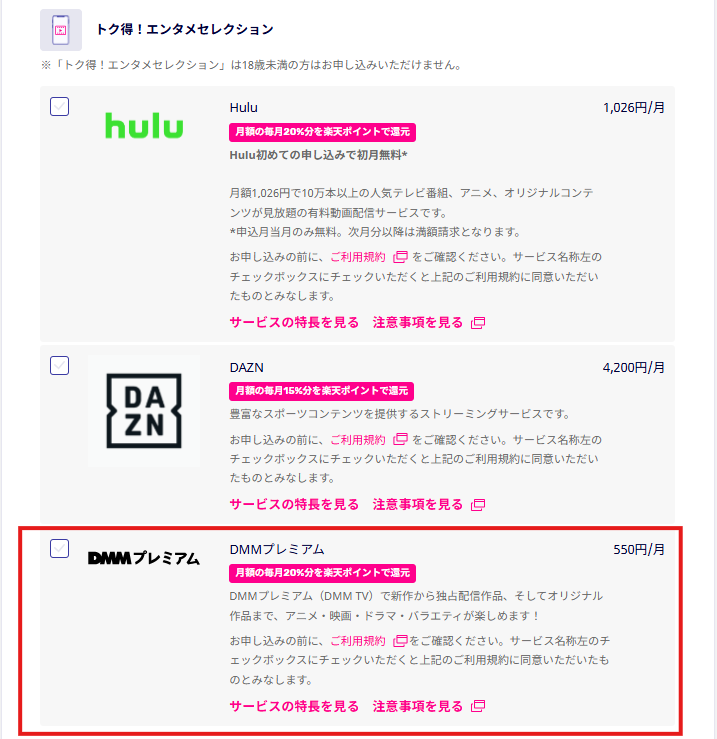
Task: Click external-window icon beside DMM ご利用規約
Action: click(400, 640)
